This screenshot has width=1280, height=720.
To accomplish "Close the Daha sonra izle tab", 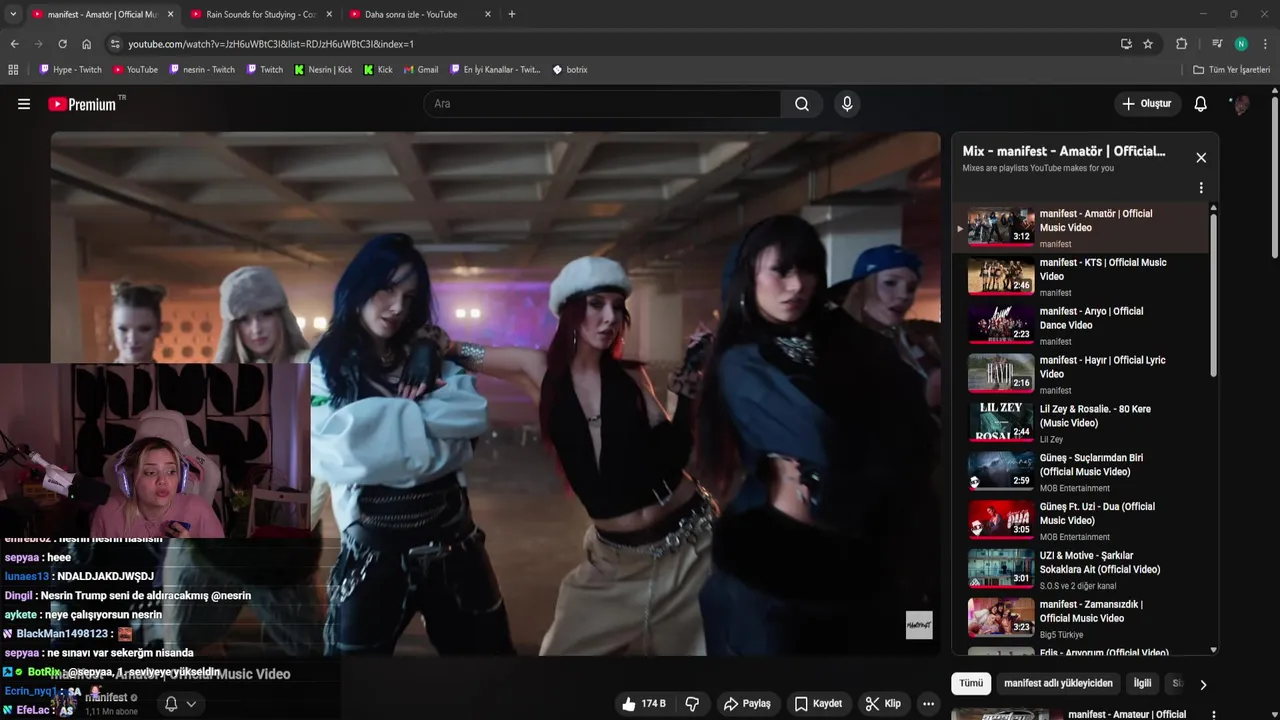I will [x=488, y=14].
